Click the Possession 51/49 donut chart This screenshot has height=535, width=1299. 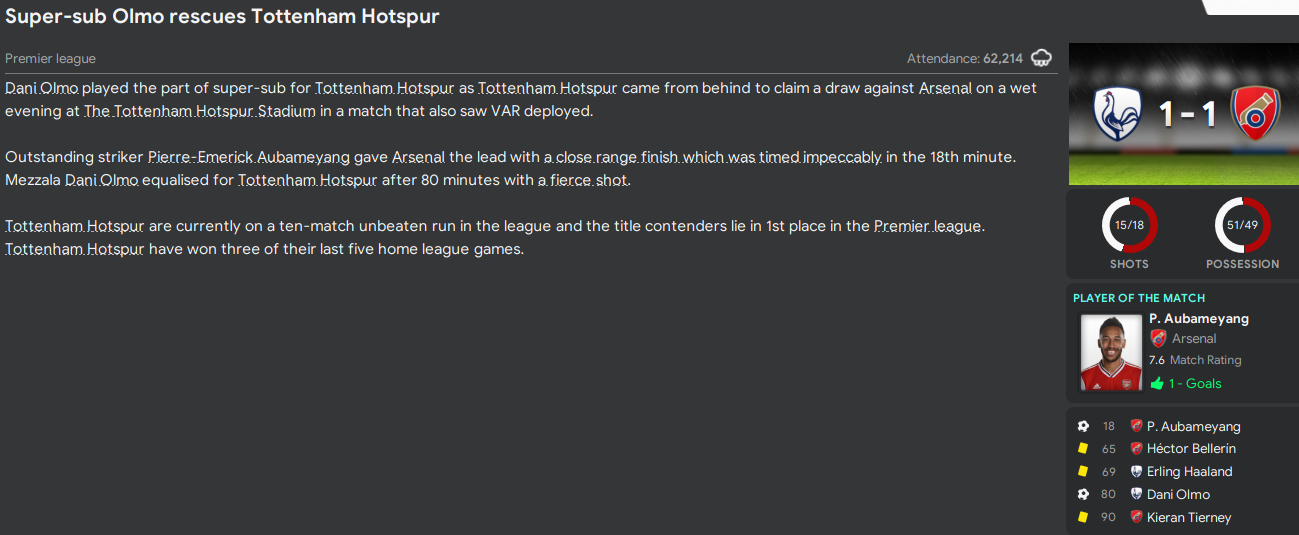[x=1242, y=226]
